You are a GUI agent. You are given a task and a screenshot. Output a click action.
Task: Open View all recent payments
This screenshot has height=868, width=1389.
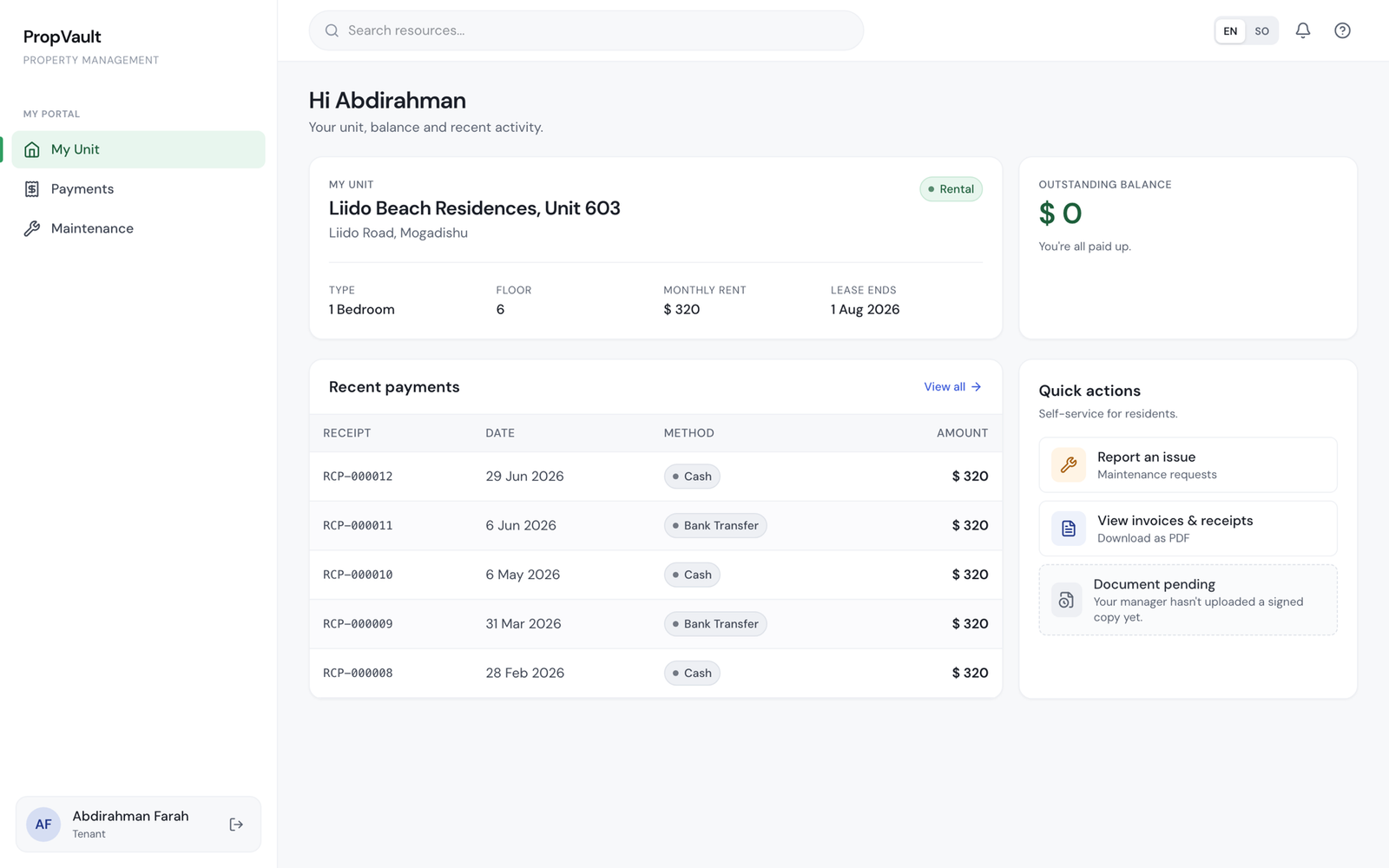(952, 387)
